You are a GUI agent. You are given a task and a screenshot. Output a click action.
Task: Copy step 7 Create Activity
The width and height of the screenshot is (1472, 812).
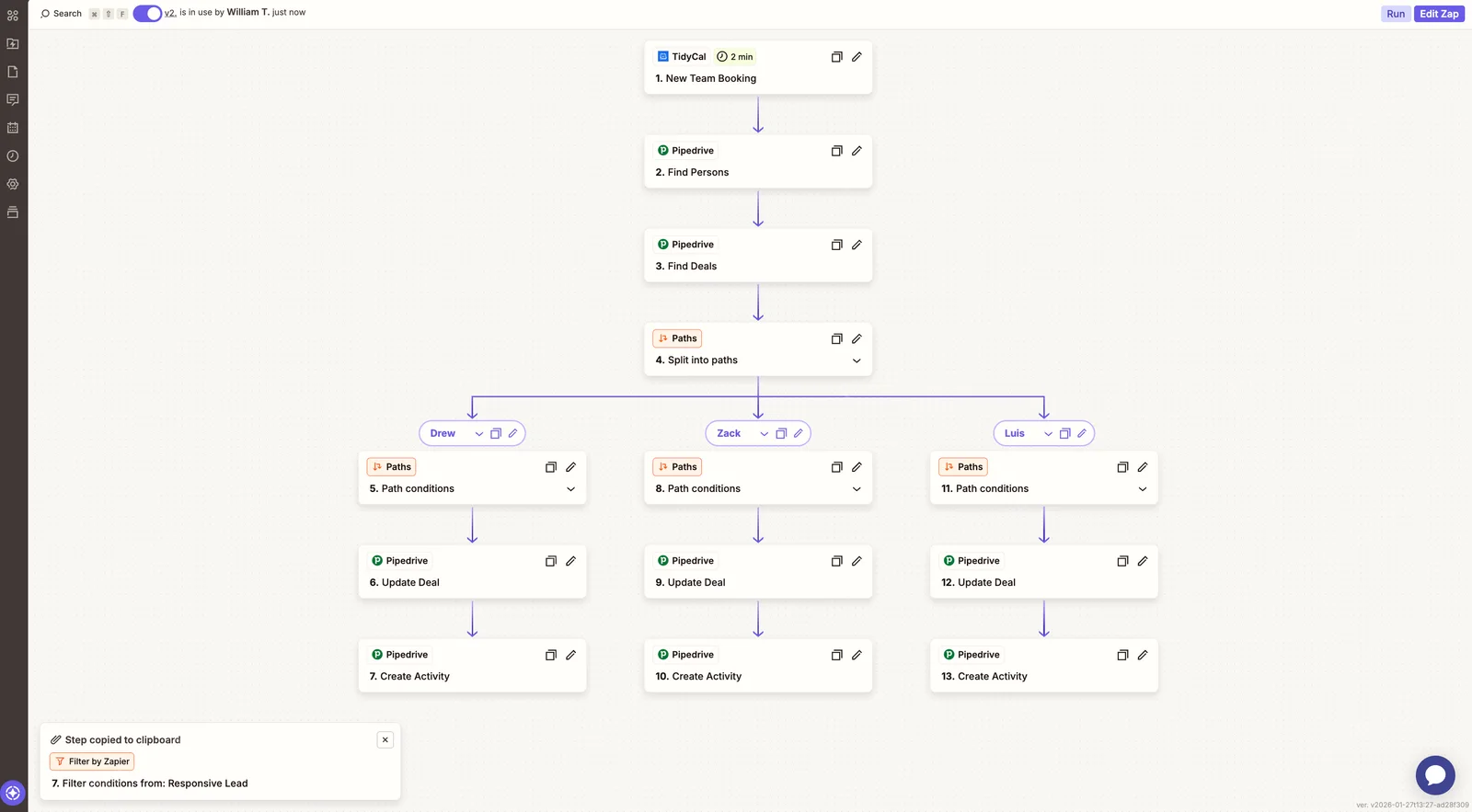point(551,655)
